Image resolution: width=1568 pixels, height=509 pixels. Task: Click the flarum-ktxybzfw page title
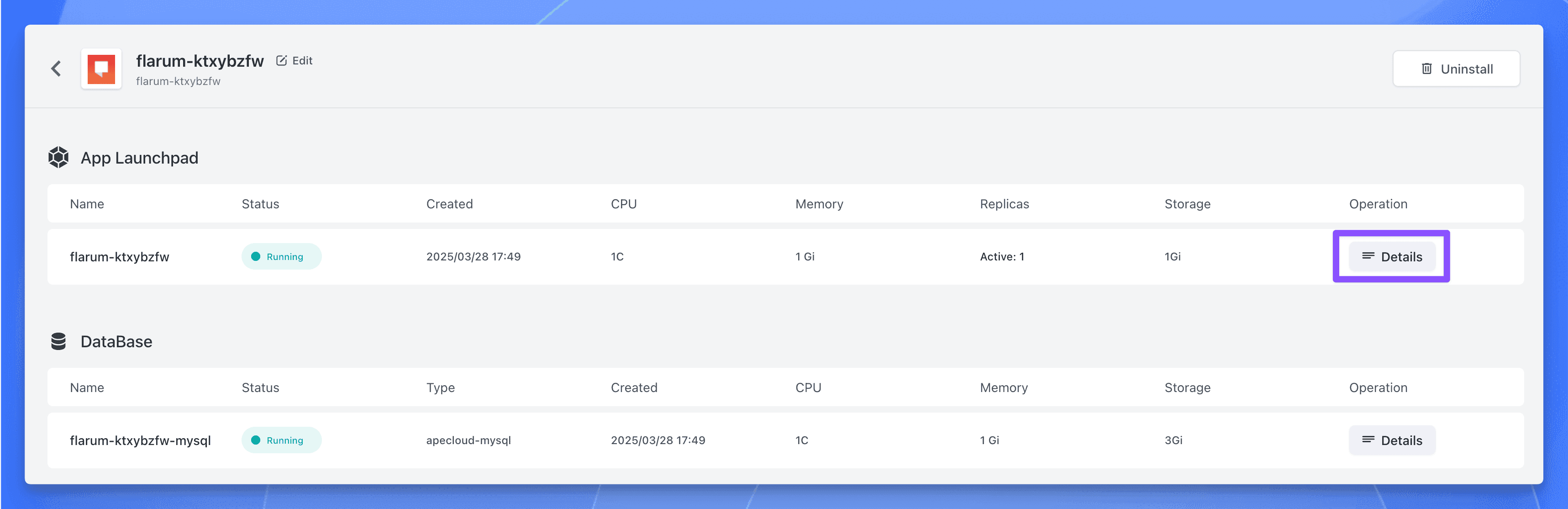200,61
